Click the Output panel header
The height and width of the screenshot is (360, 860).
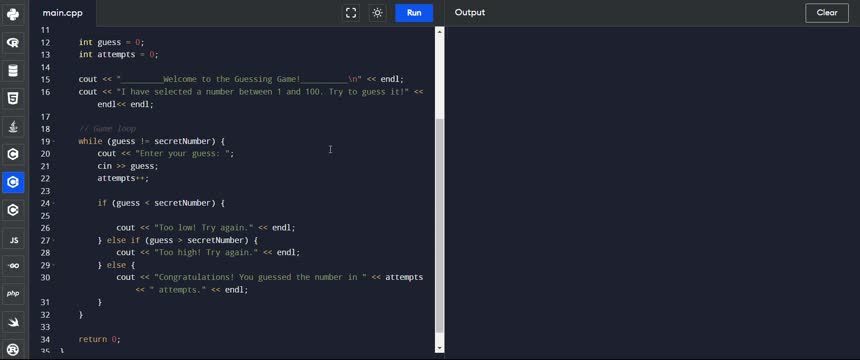click(x=470, y=13)
